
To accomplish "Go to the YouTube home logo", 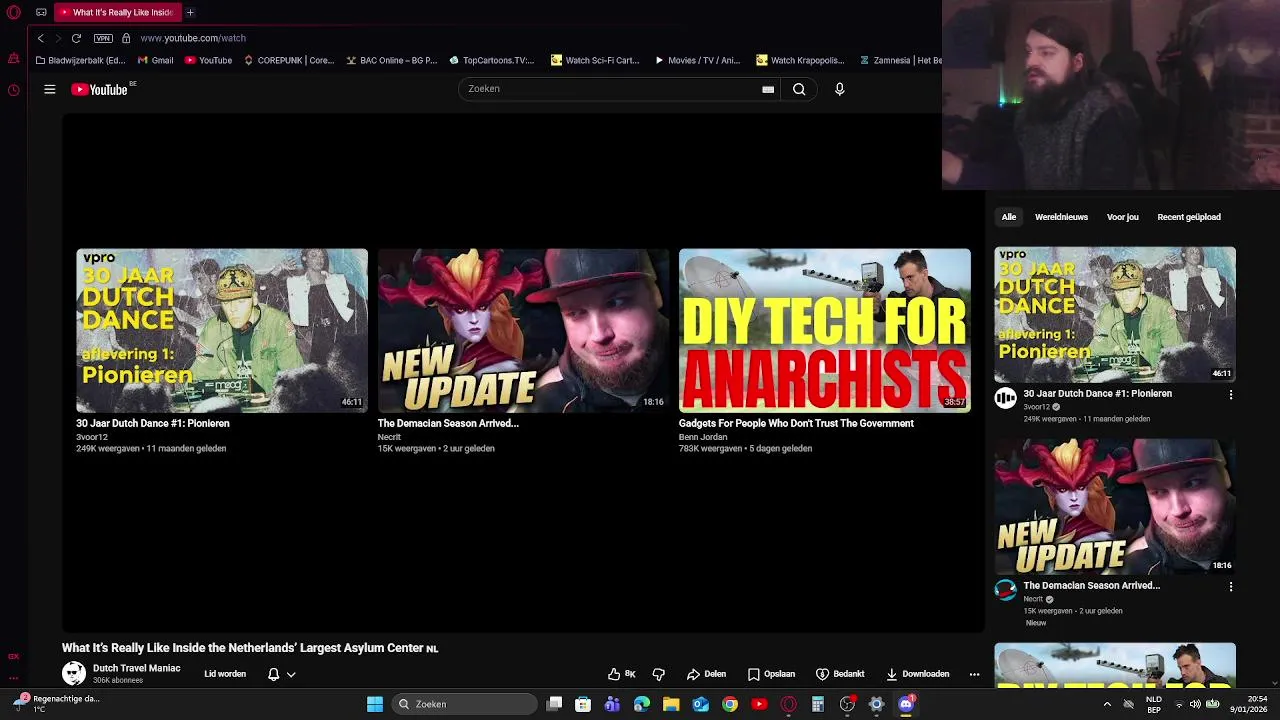I will tap(100, 89).
